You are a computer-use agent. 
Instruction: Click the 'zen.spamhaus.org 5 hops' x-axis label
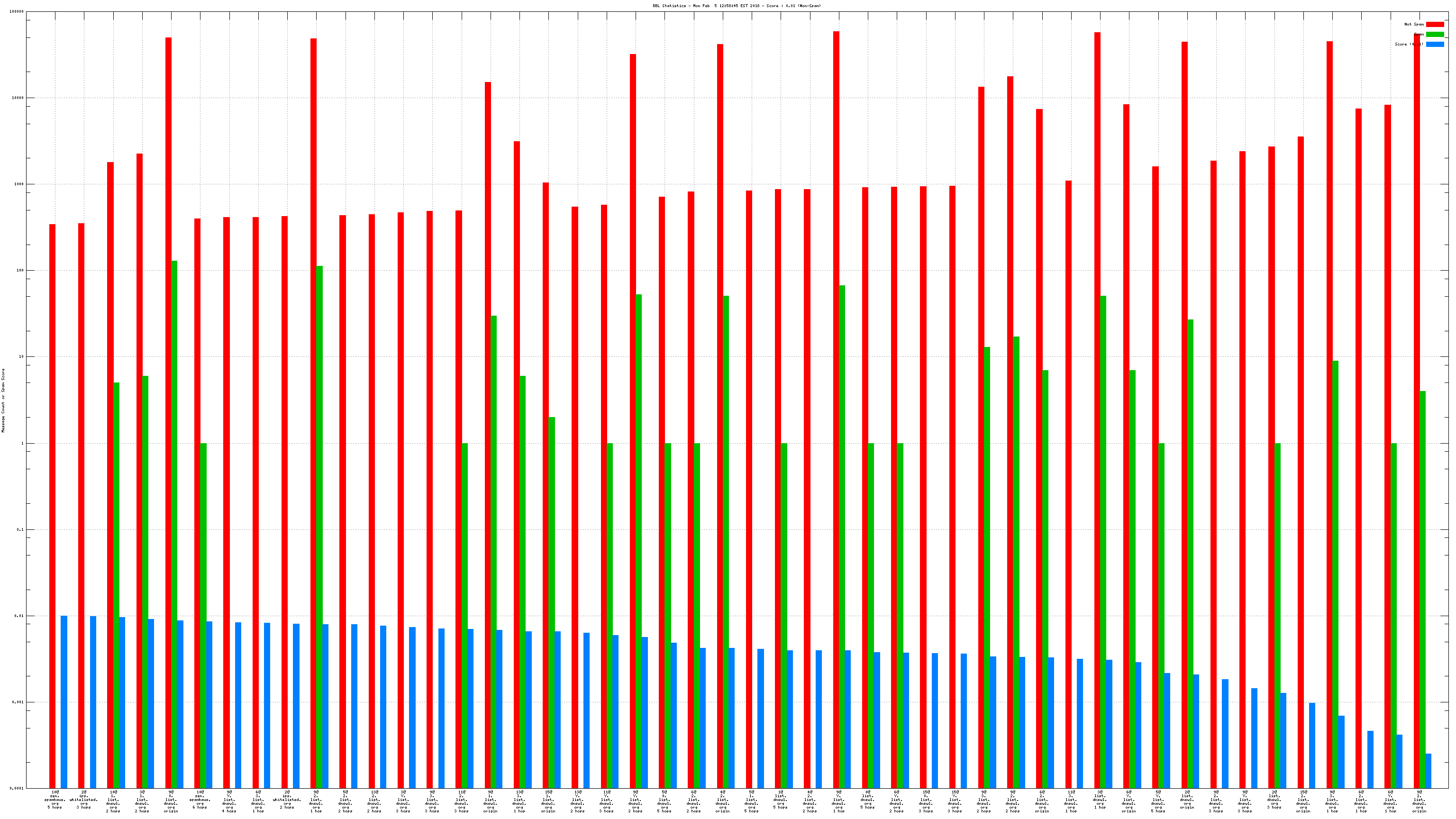[55, 799]
